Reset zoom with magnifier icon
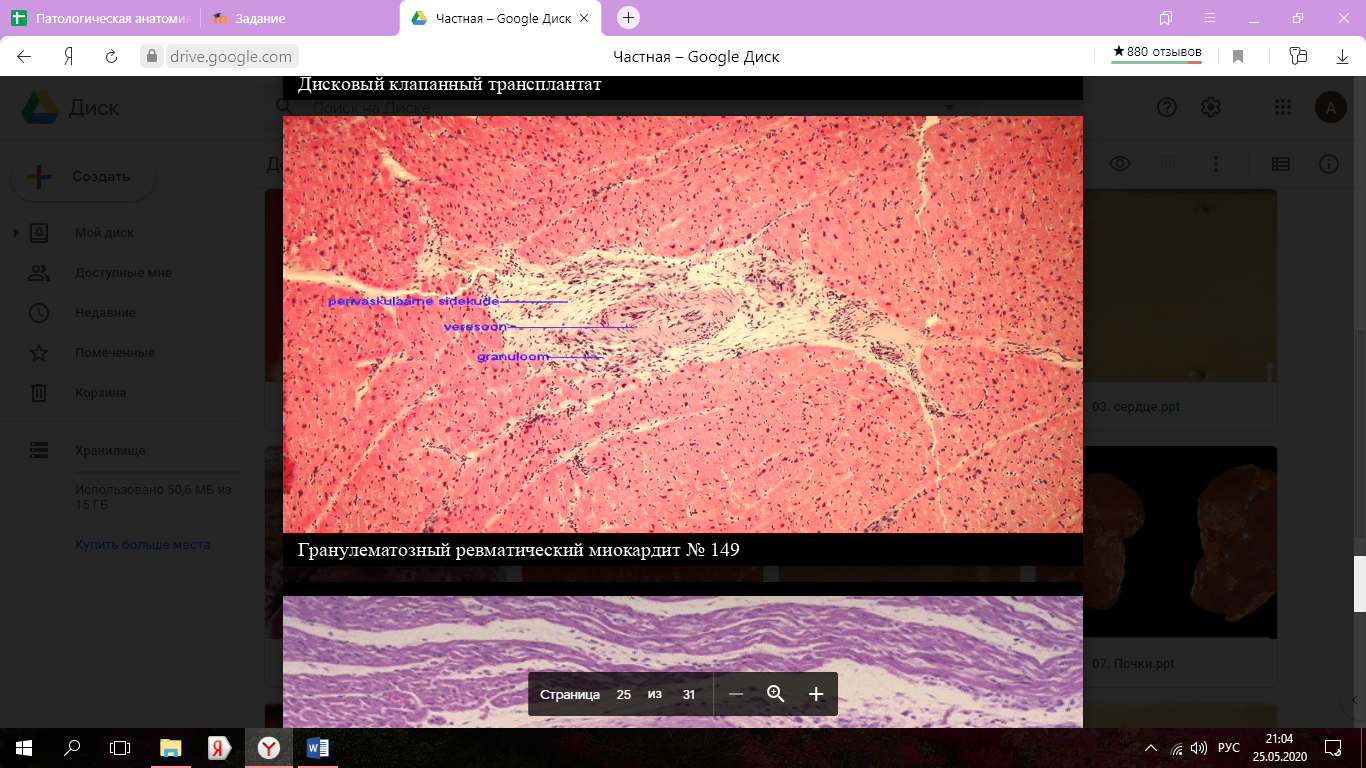The image size is (1366, 768). pyautogui.click(x=775, y=694)
